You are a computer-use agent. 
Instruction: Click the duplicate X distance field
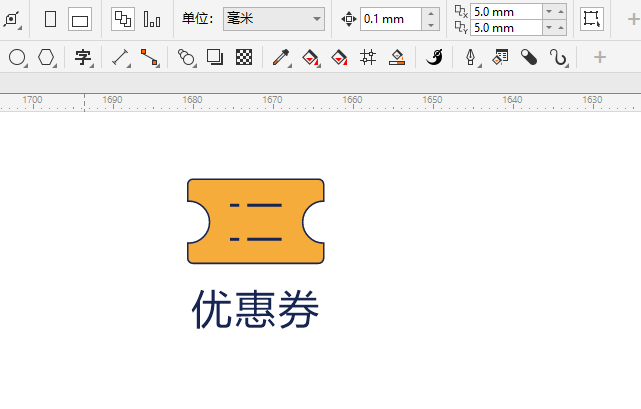(x=506, y=11)
